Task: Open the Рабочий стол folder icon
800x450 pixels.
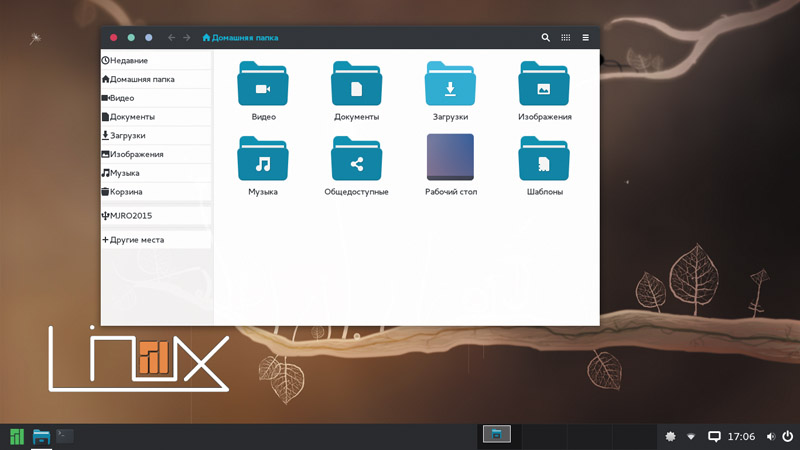Action: coord(450,157)
